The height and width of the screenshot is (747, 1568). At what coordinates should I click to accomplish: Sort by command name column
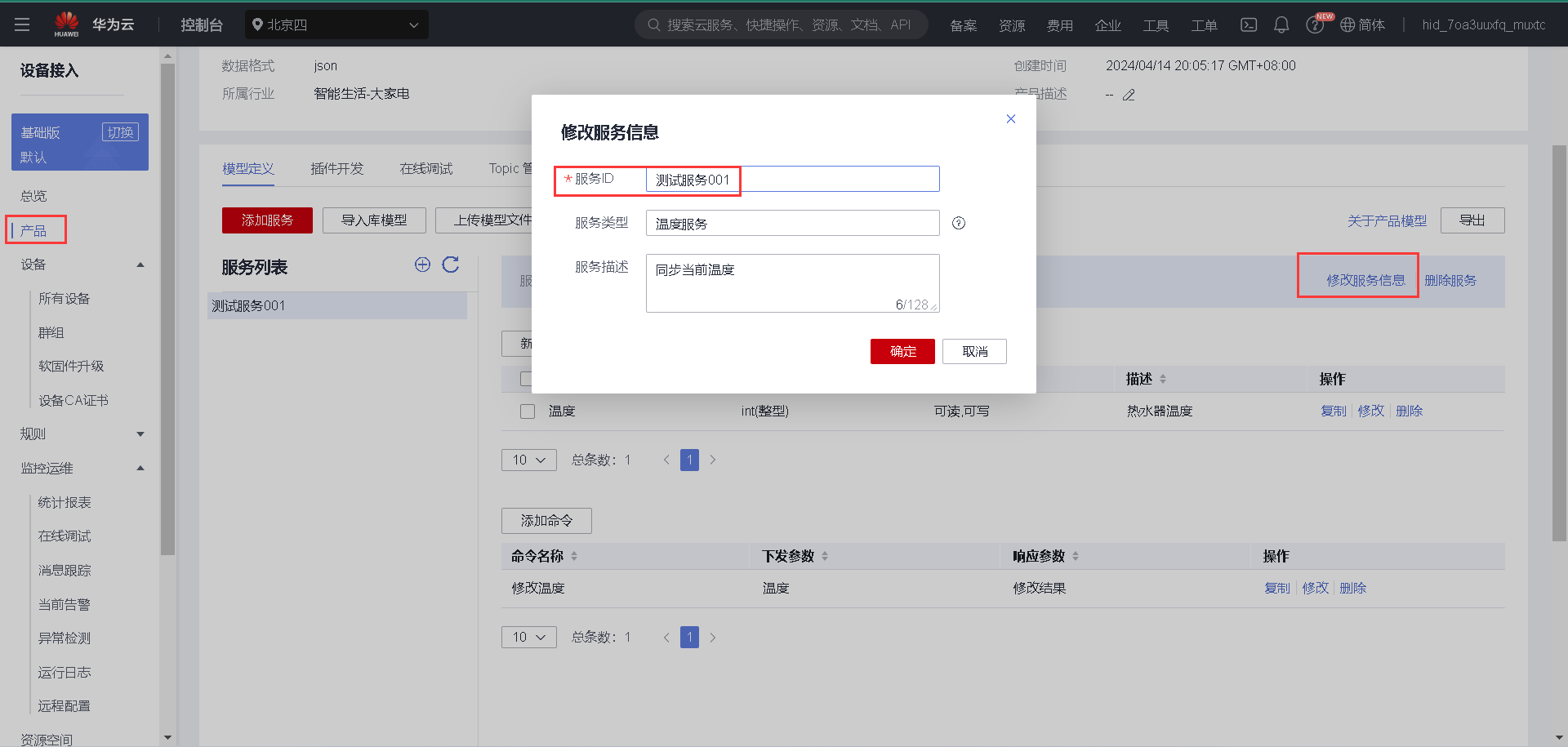[574, 556]
